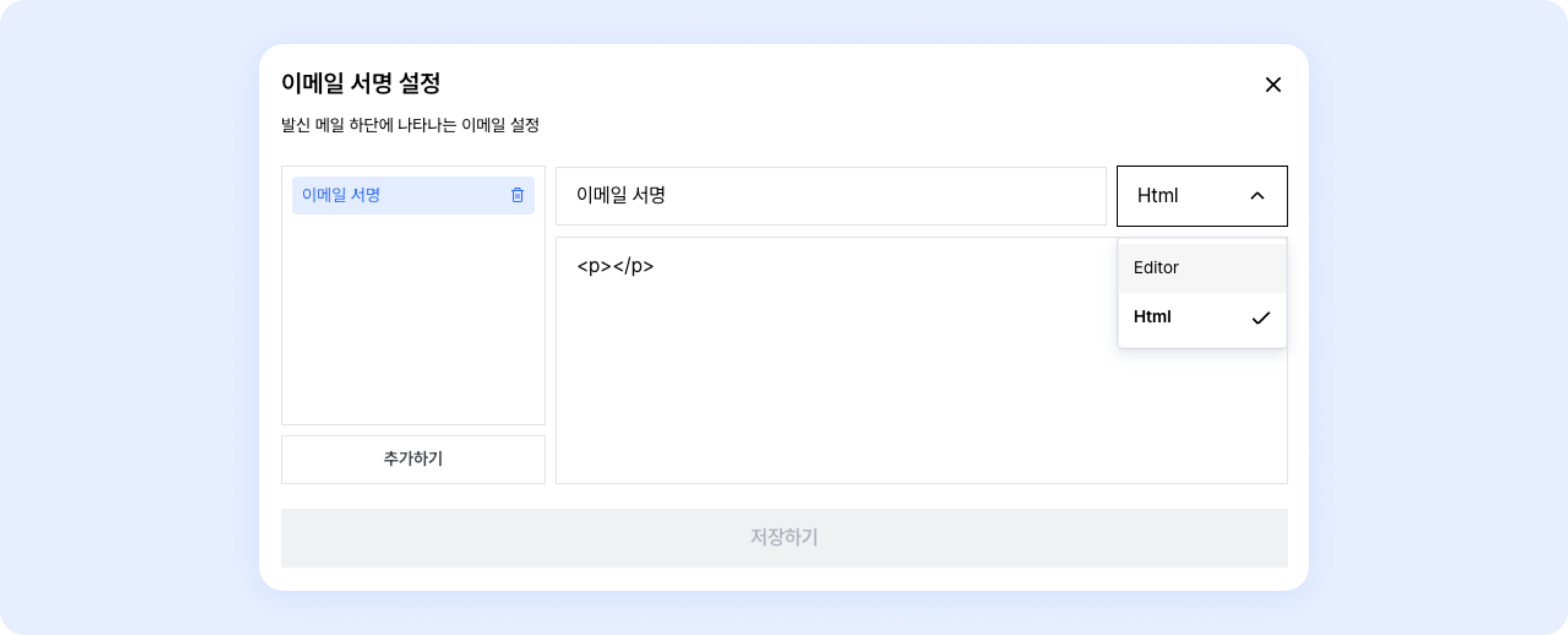
Task: Click the 저장하기 save button
Action: click(x=784, y=538)
